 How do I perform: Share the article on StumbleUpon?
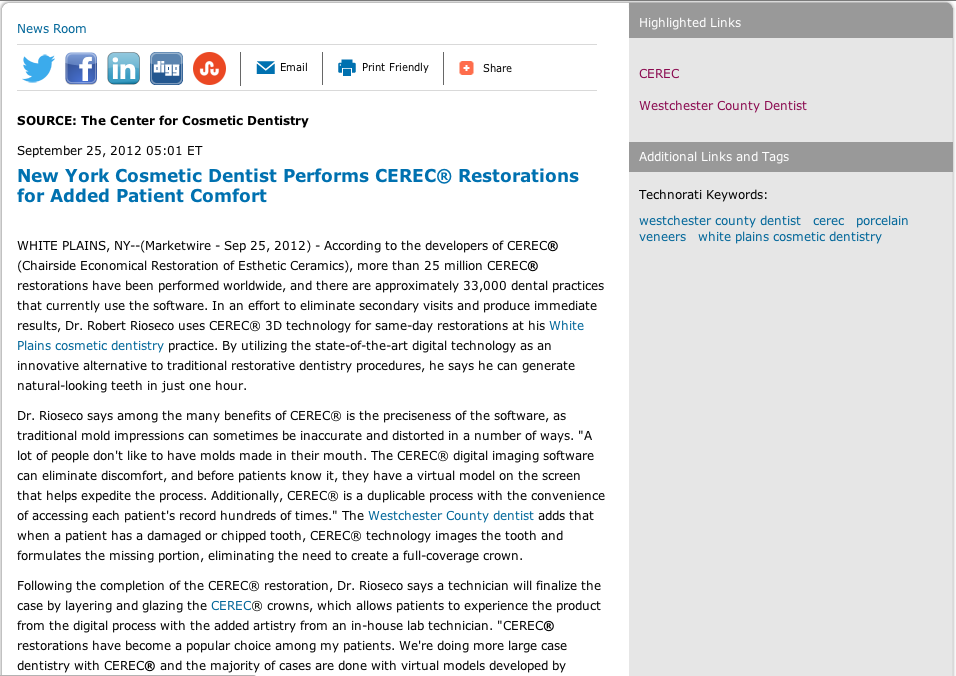[x=209, y=68]
